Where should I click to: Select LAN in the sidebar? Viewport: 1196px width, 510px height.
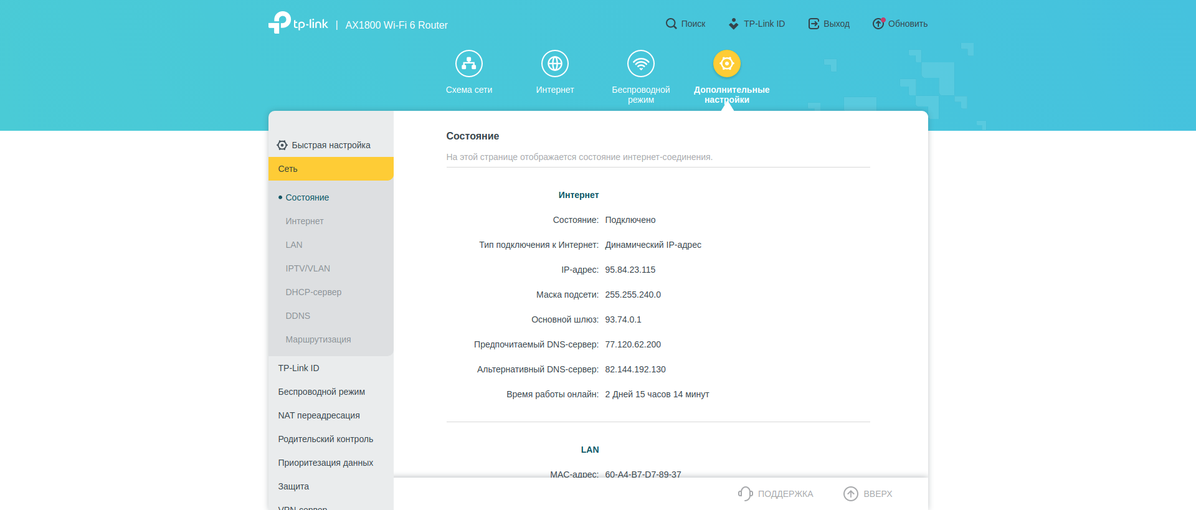(x=294, y=245)
